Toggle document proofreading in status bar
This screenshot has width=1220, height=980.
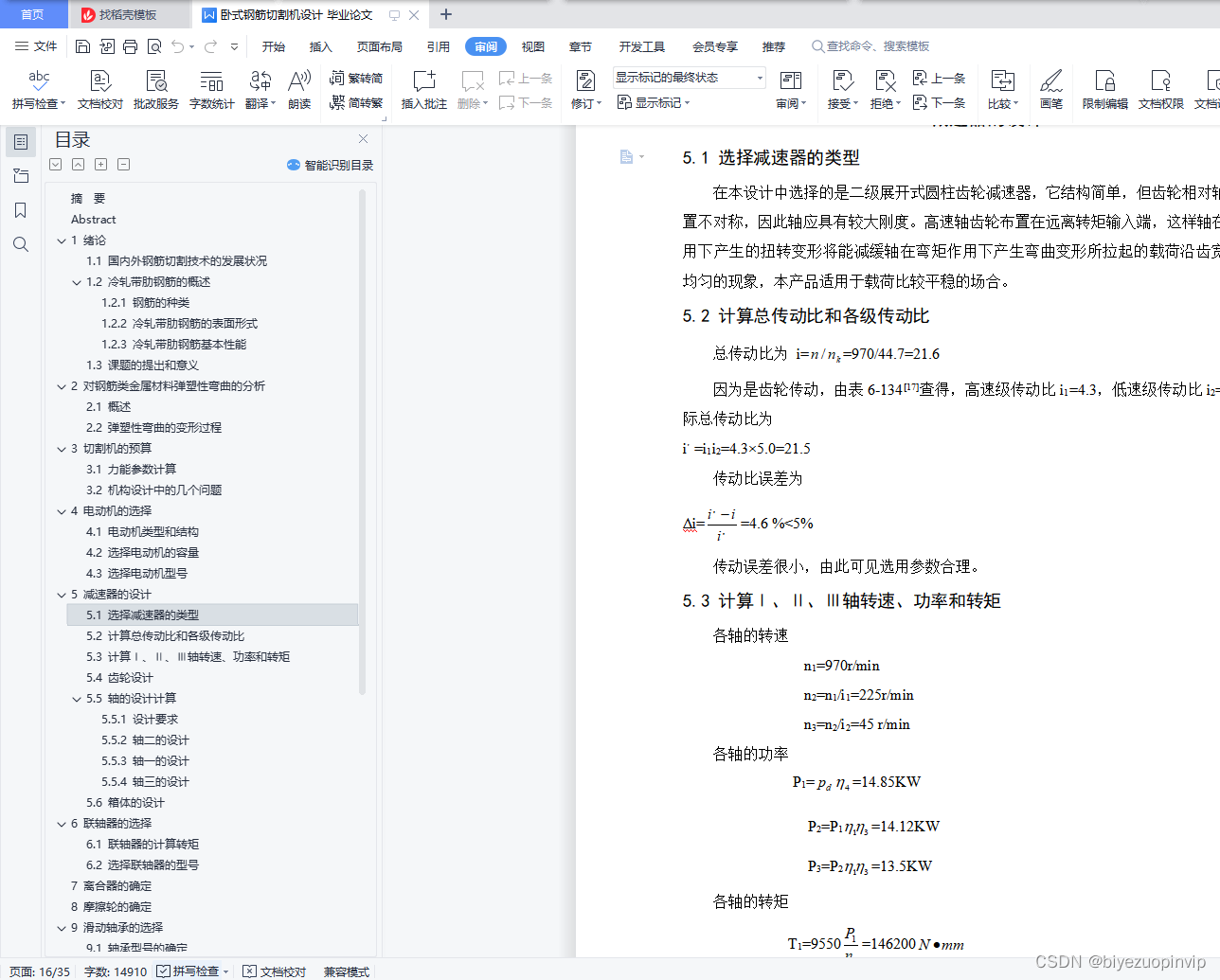tap(275, 971)
